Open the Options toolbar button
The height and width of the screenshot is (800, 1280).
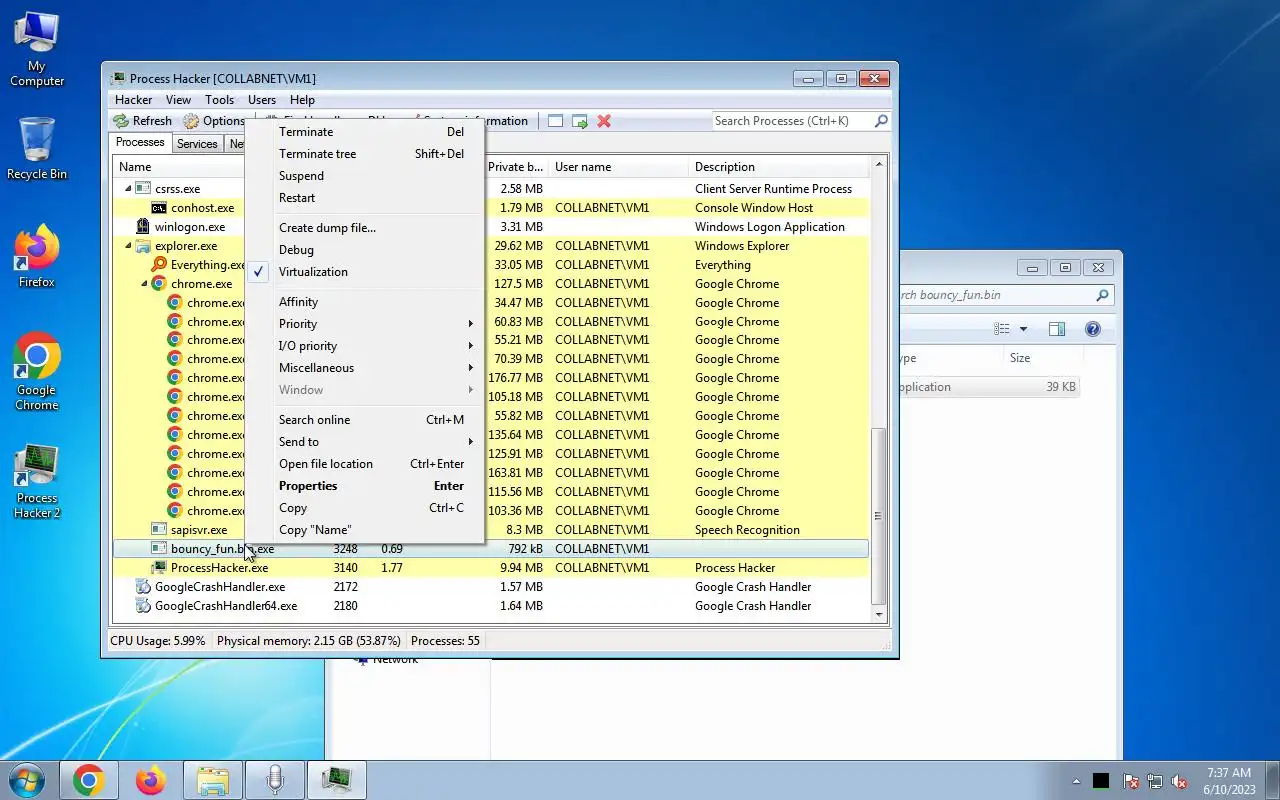click(213, 121)
